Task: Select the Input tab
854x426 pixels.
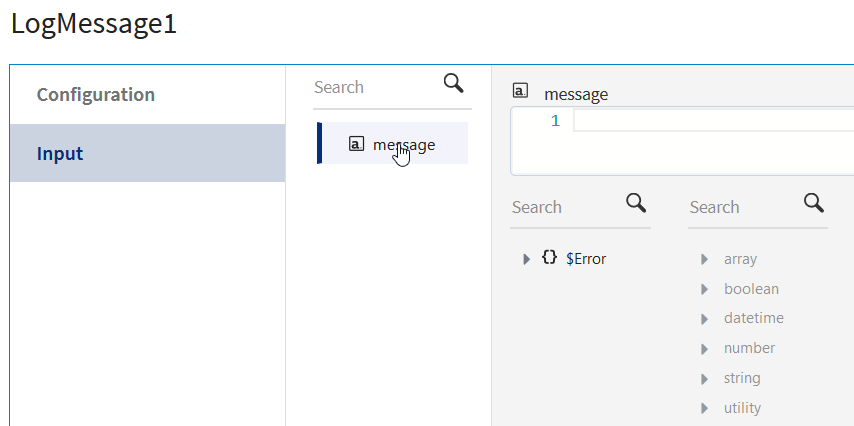Action: point(60,154)
